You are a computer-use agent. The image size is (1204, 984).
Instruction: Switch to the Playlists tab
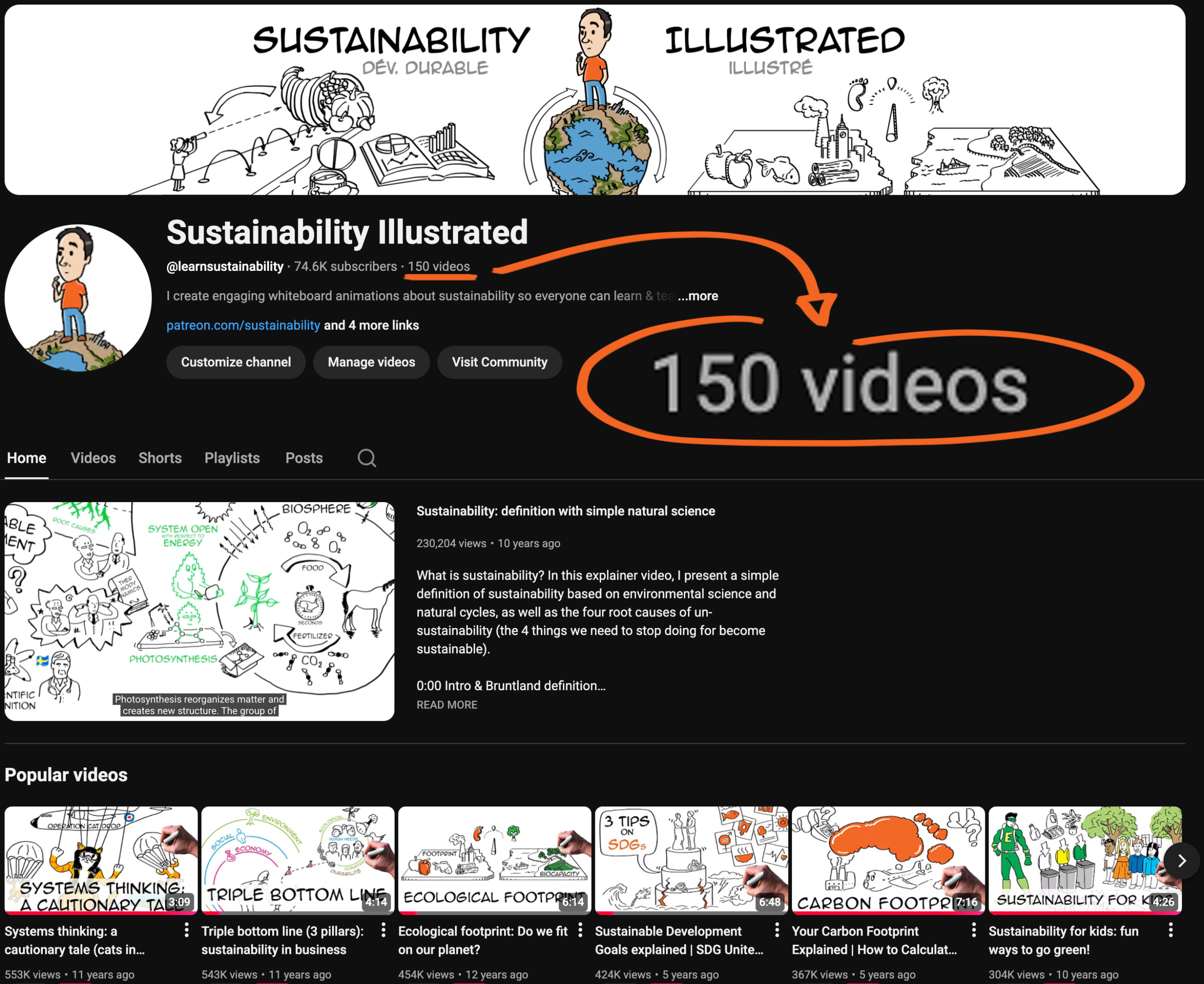232,457
